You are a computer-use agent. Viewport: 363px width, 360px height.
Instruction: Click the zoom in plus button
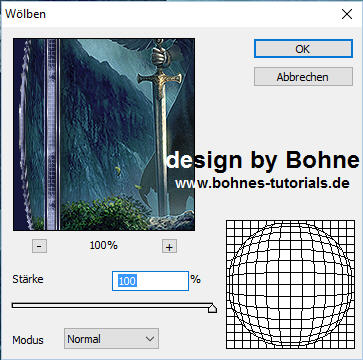pyautogui.click(x=169, y=247)
